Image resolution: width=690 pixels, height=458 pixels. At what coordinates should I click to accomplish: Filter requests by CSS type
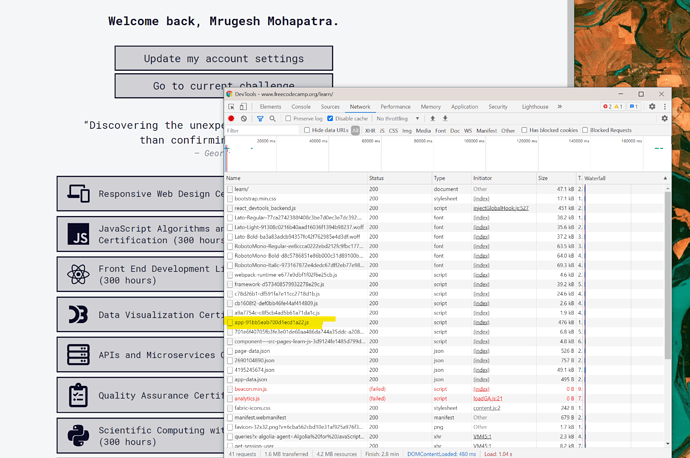point(393,131)
